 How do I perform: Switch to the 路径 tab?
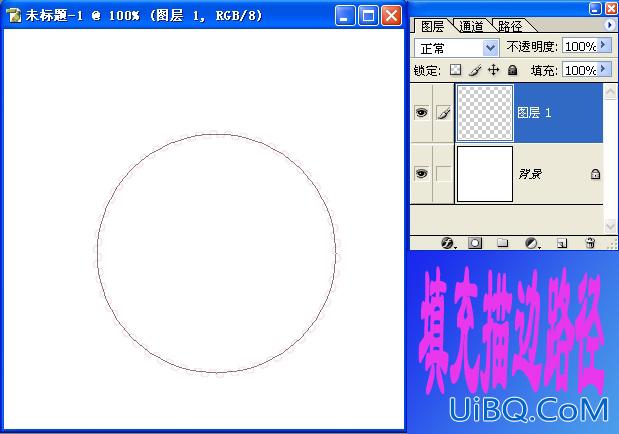510,26
